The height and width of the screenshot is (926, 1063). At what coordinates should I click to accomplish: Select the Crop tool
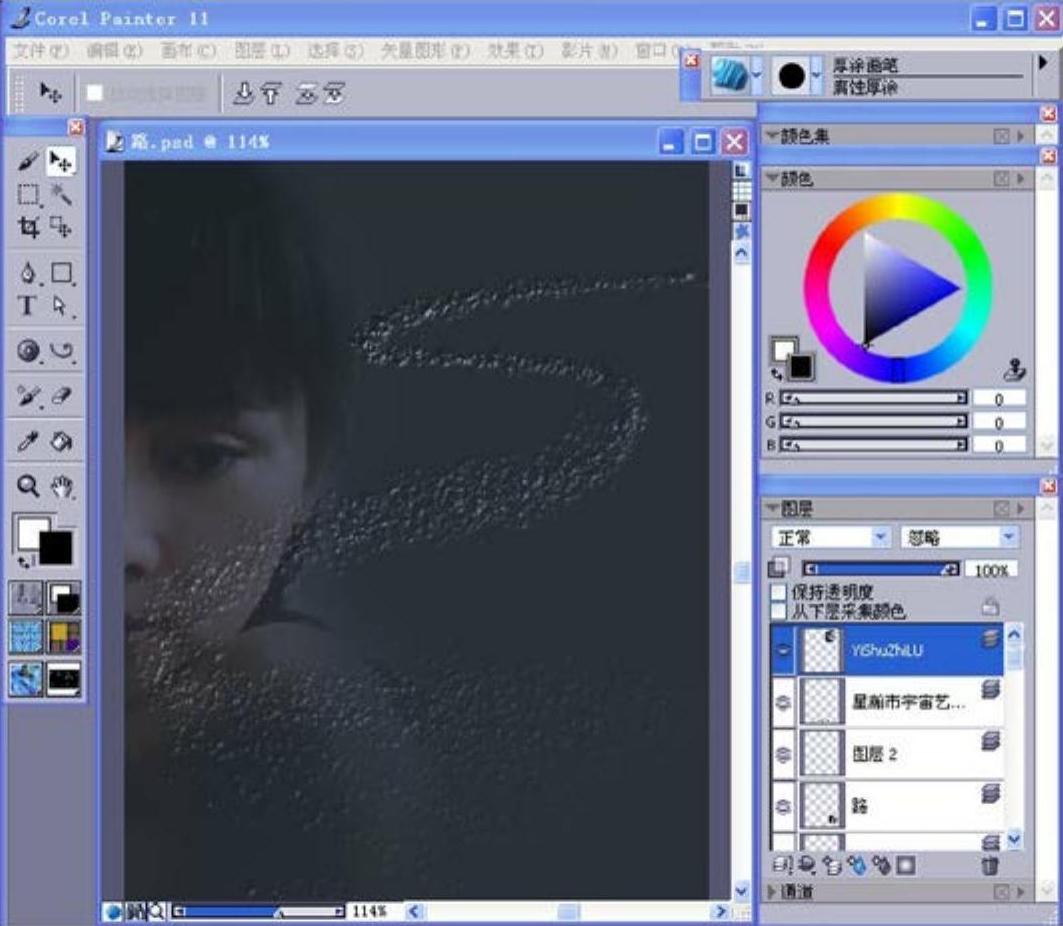pyautogui.click(x=28, y=227)
